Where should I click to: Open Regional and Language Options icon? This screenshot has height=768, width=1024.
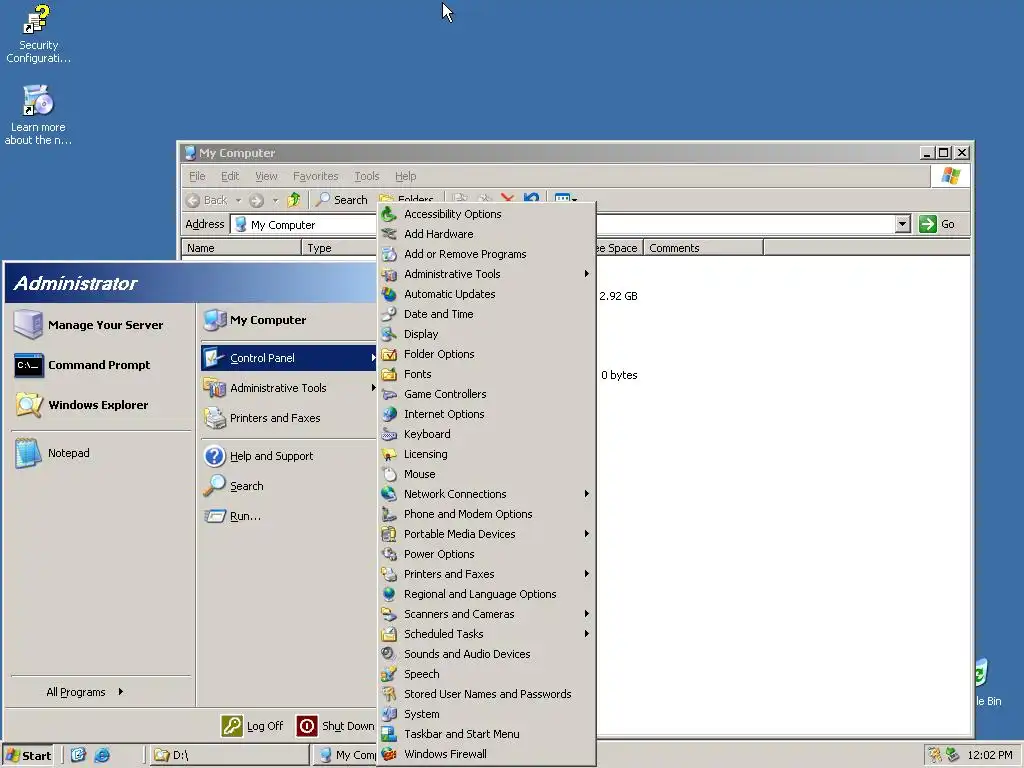pyautogui.click(x=389, y=594)
